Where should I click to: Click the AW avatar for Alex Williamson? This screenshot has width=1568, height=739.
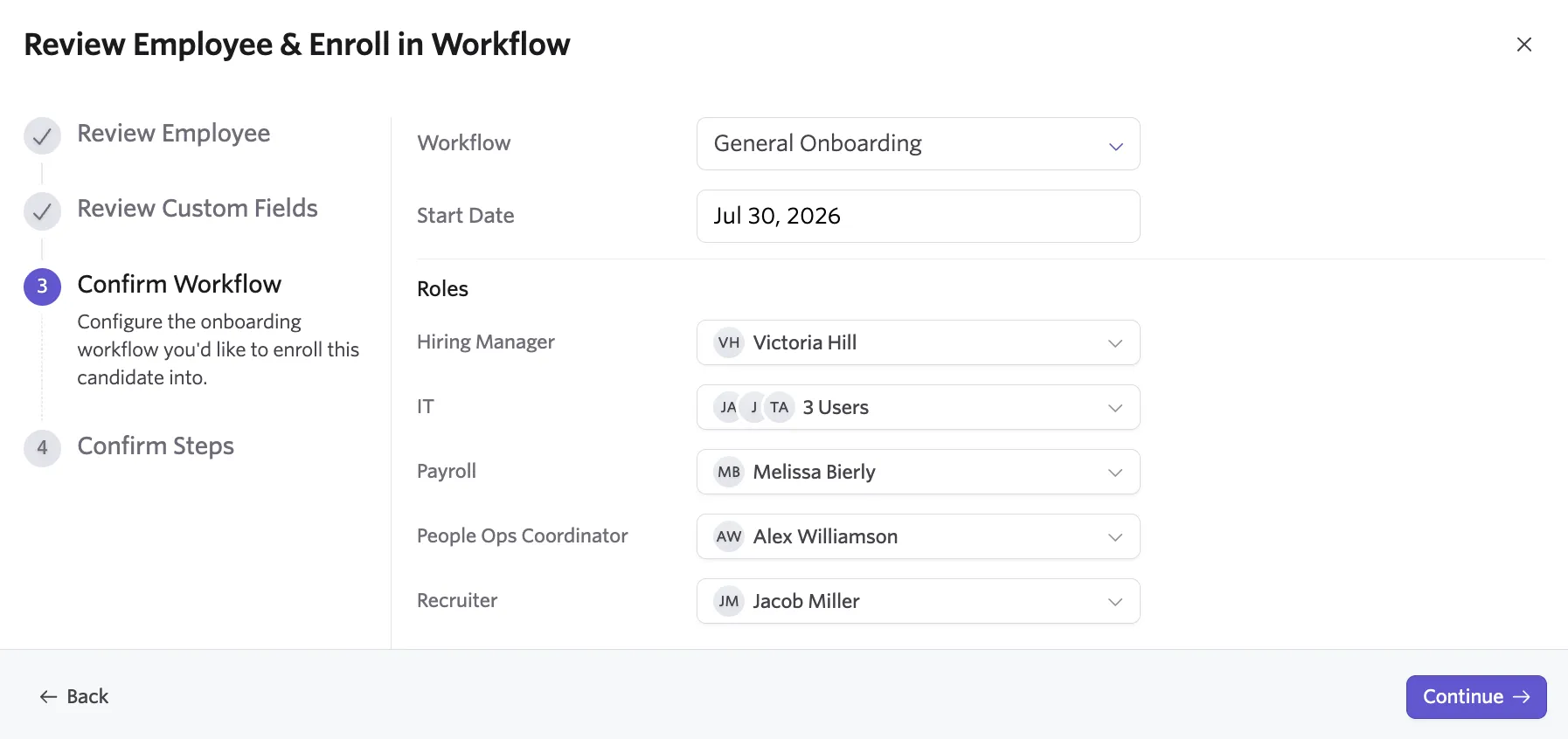tap(729, 536)
